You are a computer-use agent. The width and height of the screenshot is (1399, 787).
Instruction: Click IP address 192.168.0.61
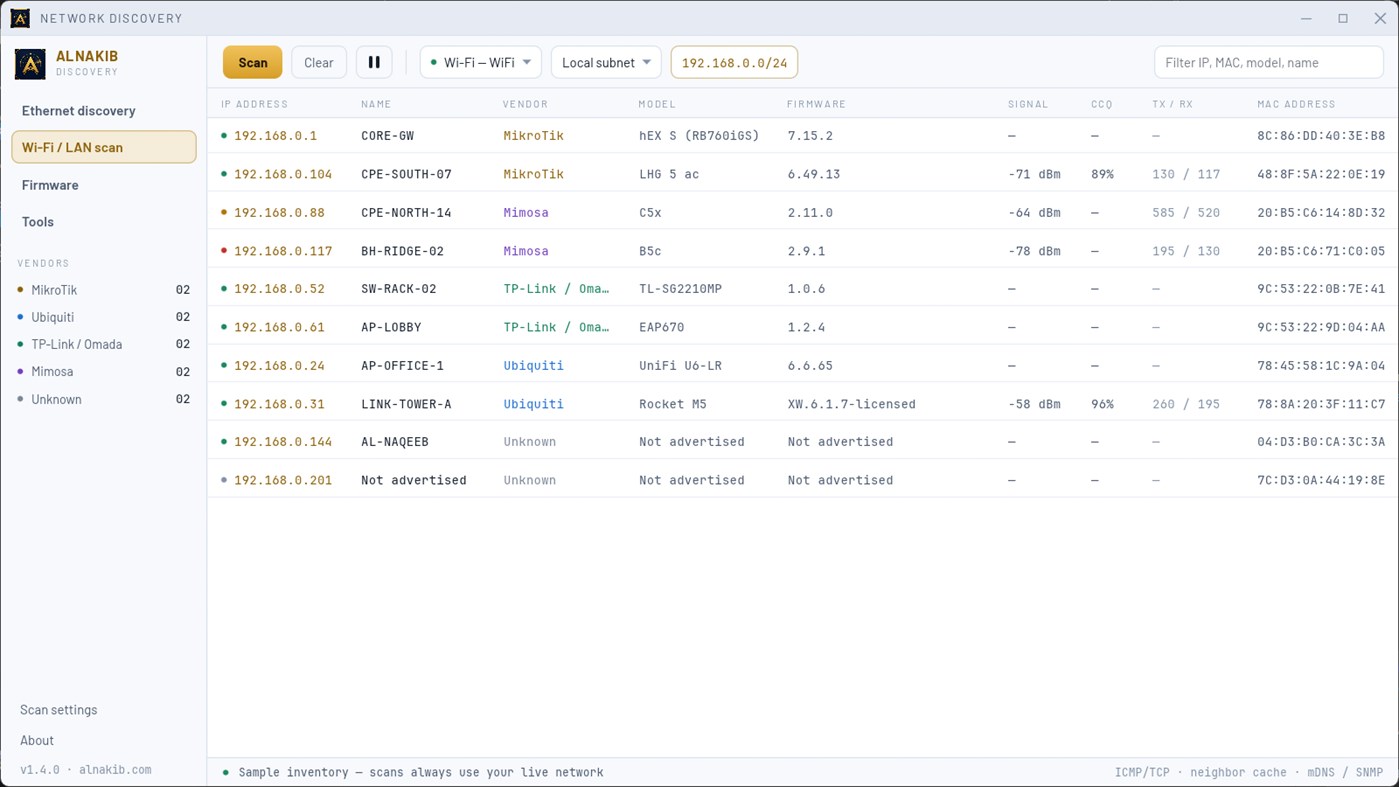[279, 327]
